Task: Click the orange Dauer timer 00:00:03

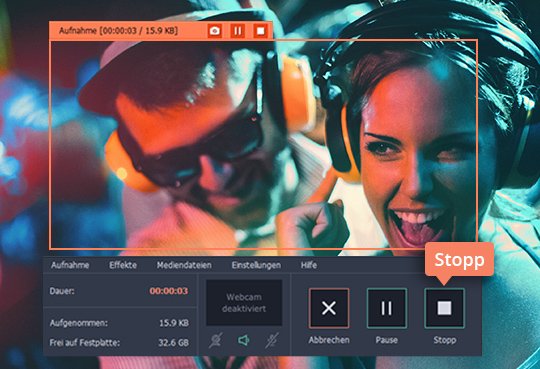Action: [x=169, y=291]
